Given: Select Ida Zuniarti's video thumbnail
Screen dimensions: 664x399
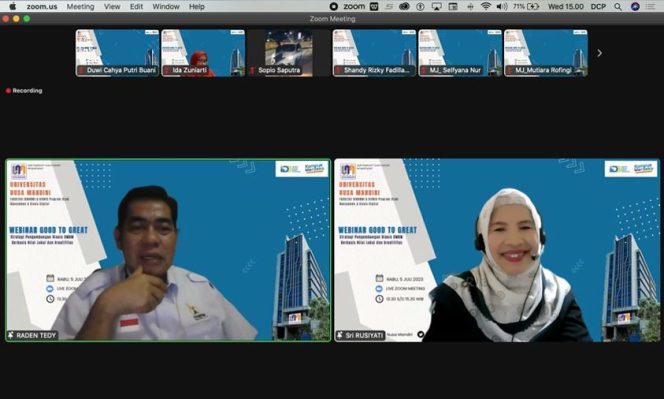Looking at the screenshot, I should [x=203, y=53].
